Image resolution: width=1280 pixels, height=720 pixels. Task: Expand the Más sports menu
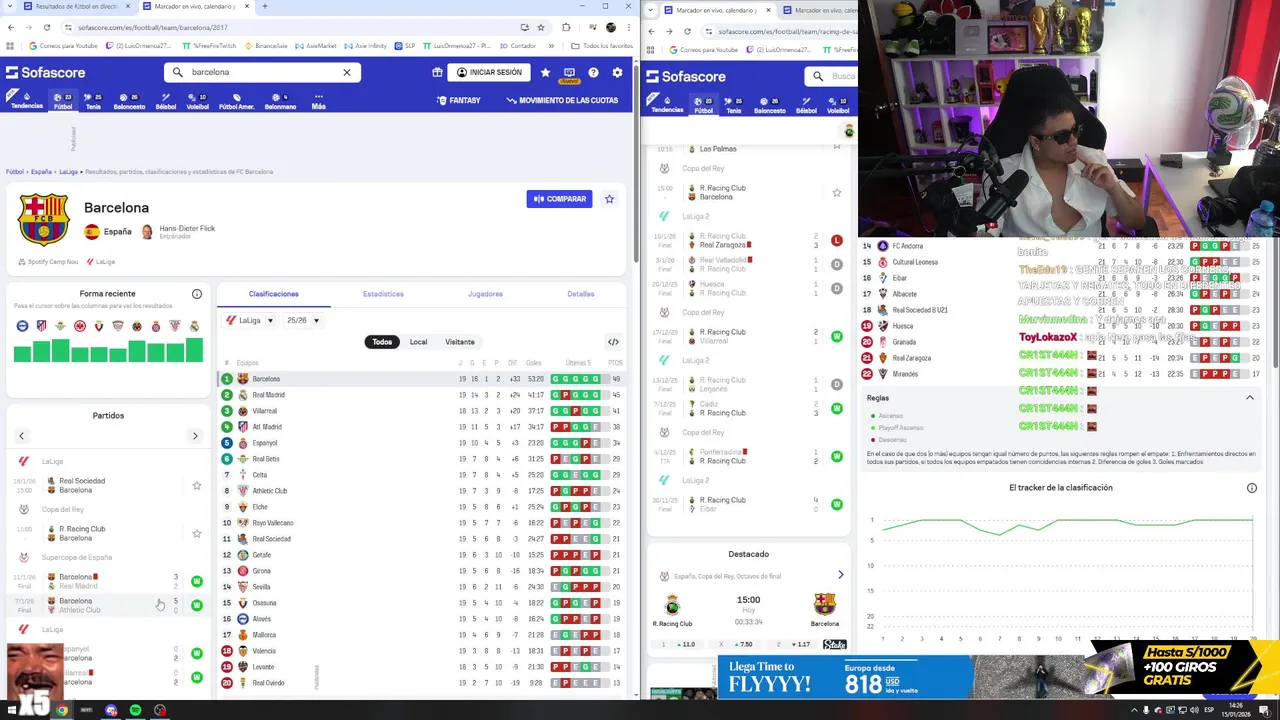point(318,101)
